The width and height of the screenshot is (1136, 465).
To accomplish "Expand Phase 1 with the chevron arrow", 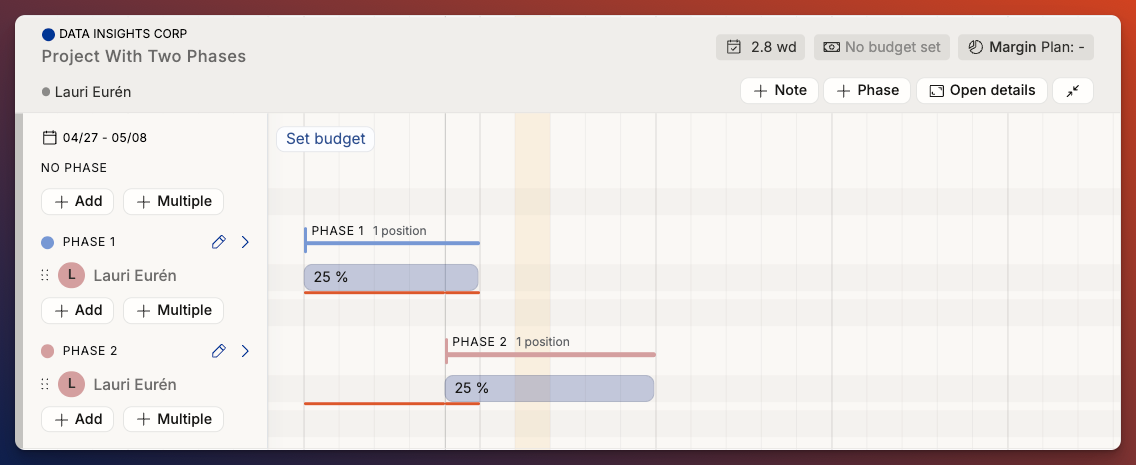I will 245,242.
